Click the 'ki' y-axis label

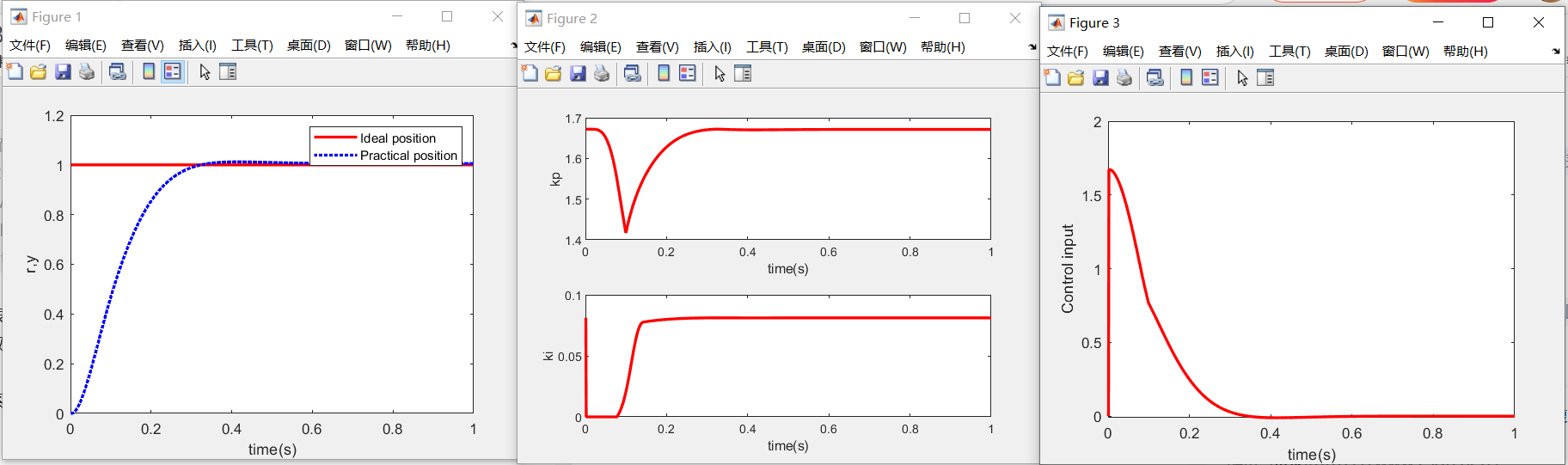point(548,356)
